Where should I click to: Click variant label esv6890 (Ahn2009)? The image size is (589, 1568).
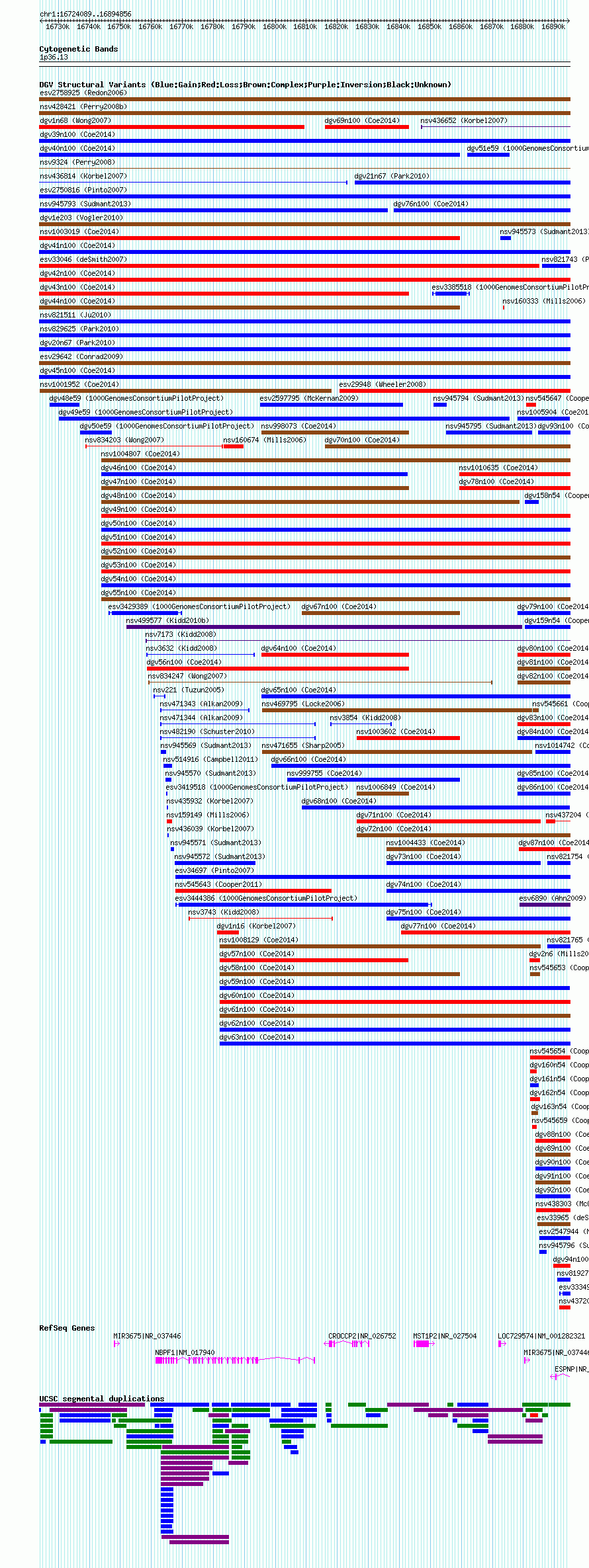(553, 898)
